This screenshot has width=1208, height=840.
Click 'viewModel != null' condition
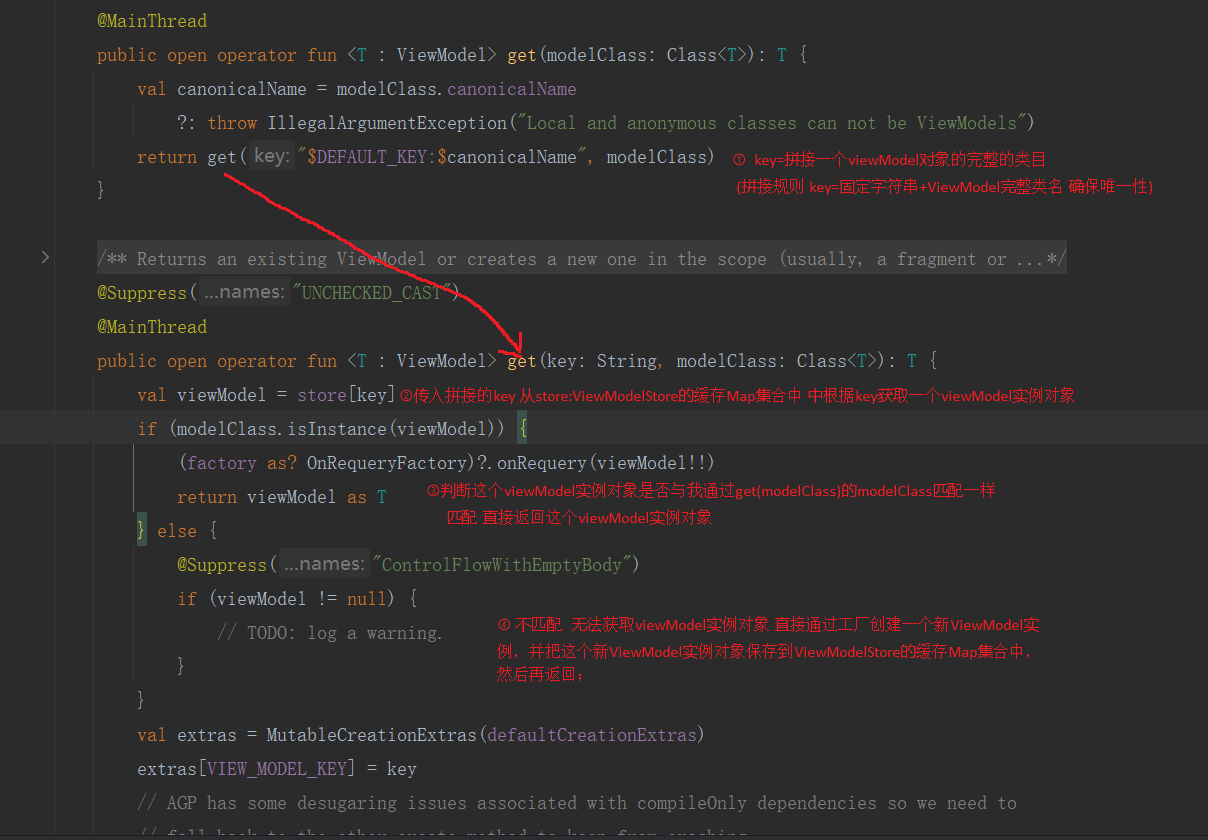302,599
